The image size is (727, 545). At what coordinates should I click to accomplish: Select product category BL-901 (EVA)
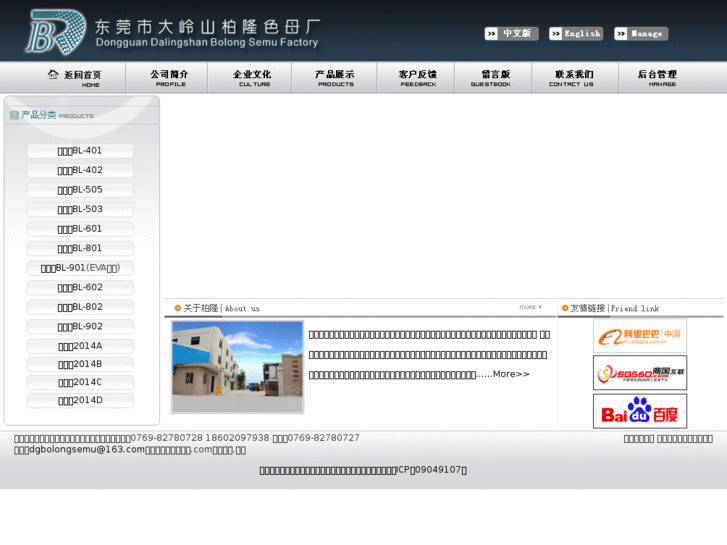pos(80,268)
